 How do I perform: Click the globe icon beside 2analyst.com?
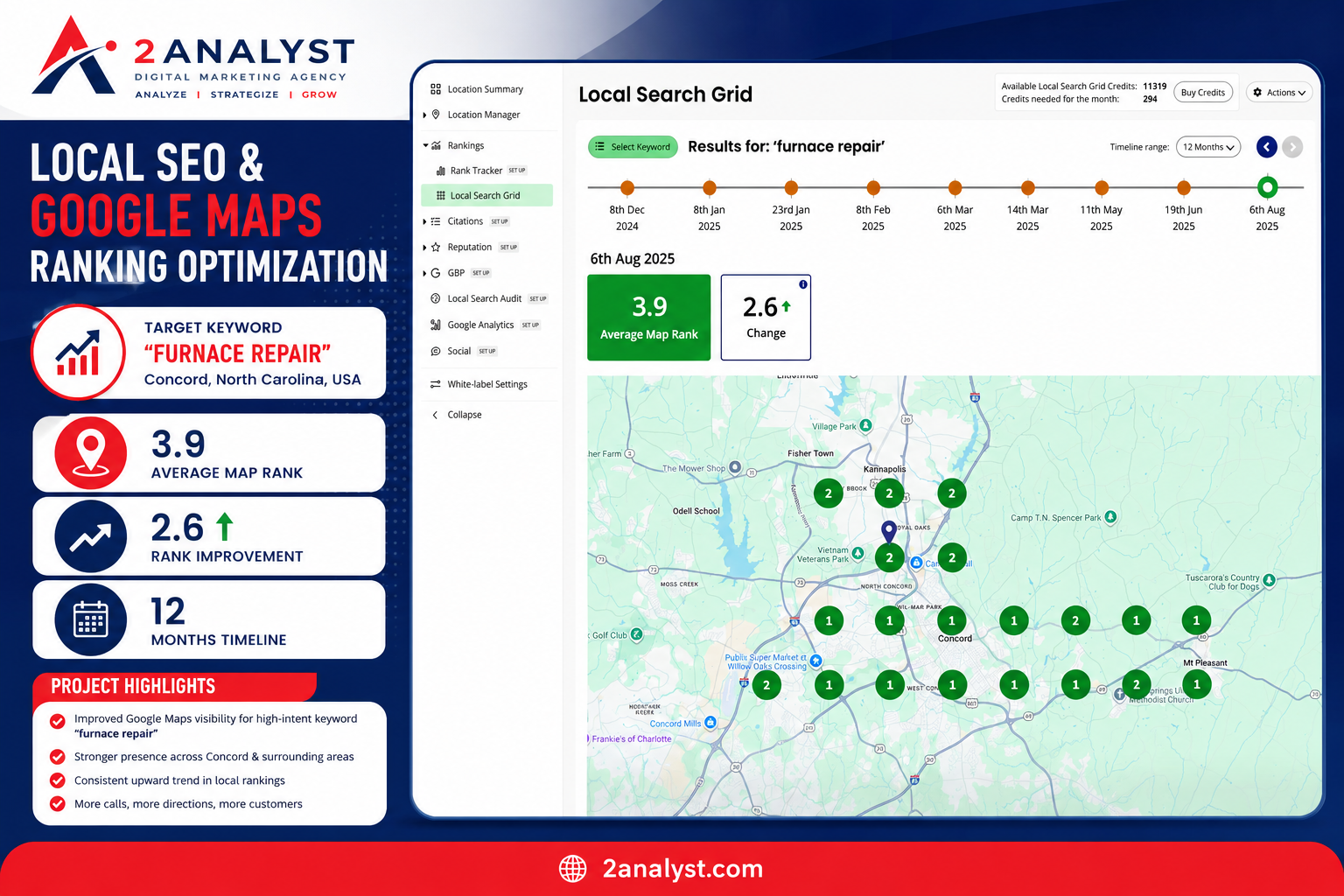[573, 869]
